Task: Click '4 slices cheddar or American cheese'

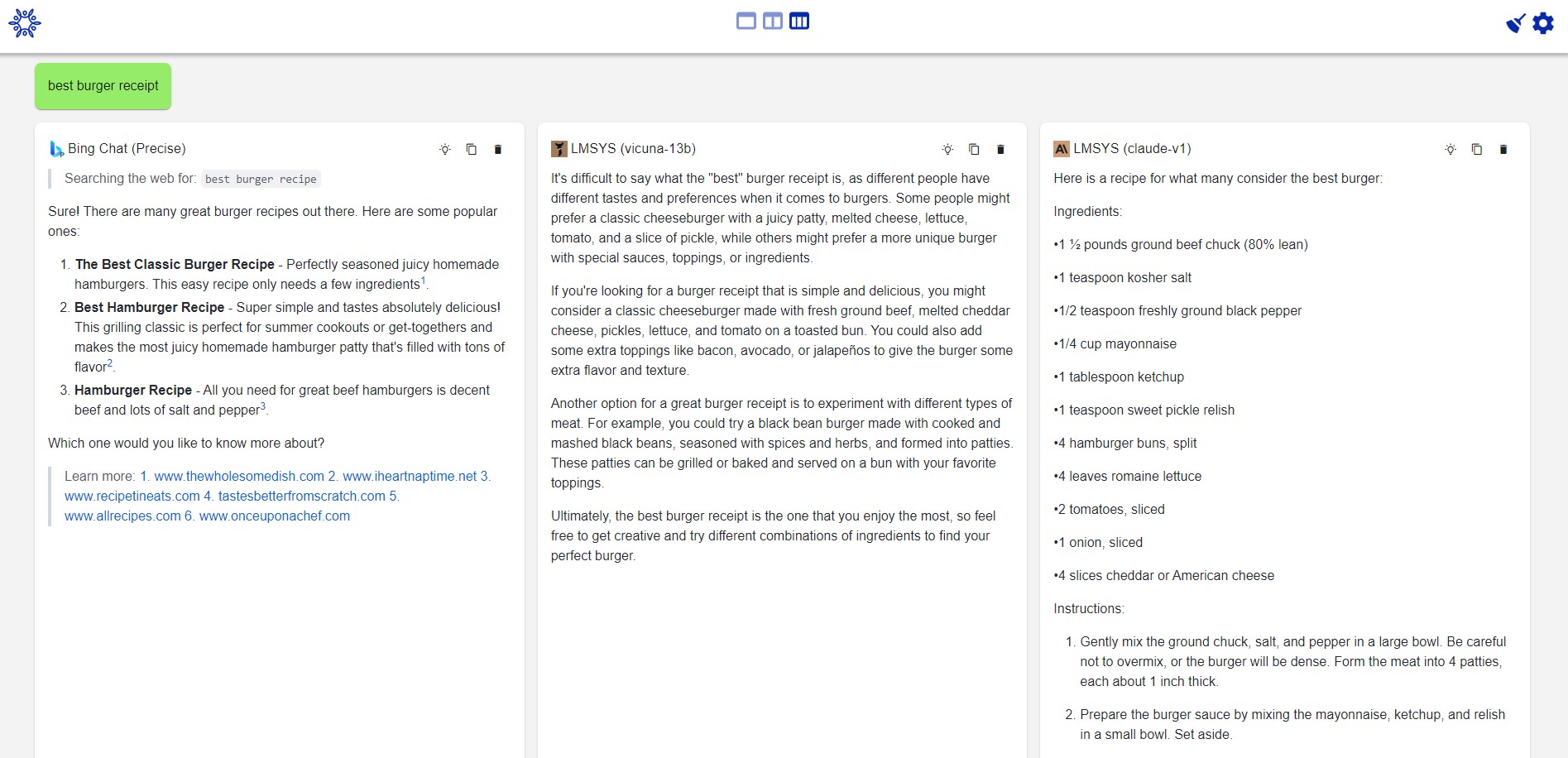Action: 1164,575
